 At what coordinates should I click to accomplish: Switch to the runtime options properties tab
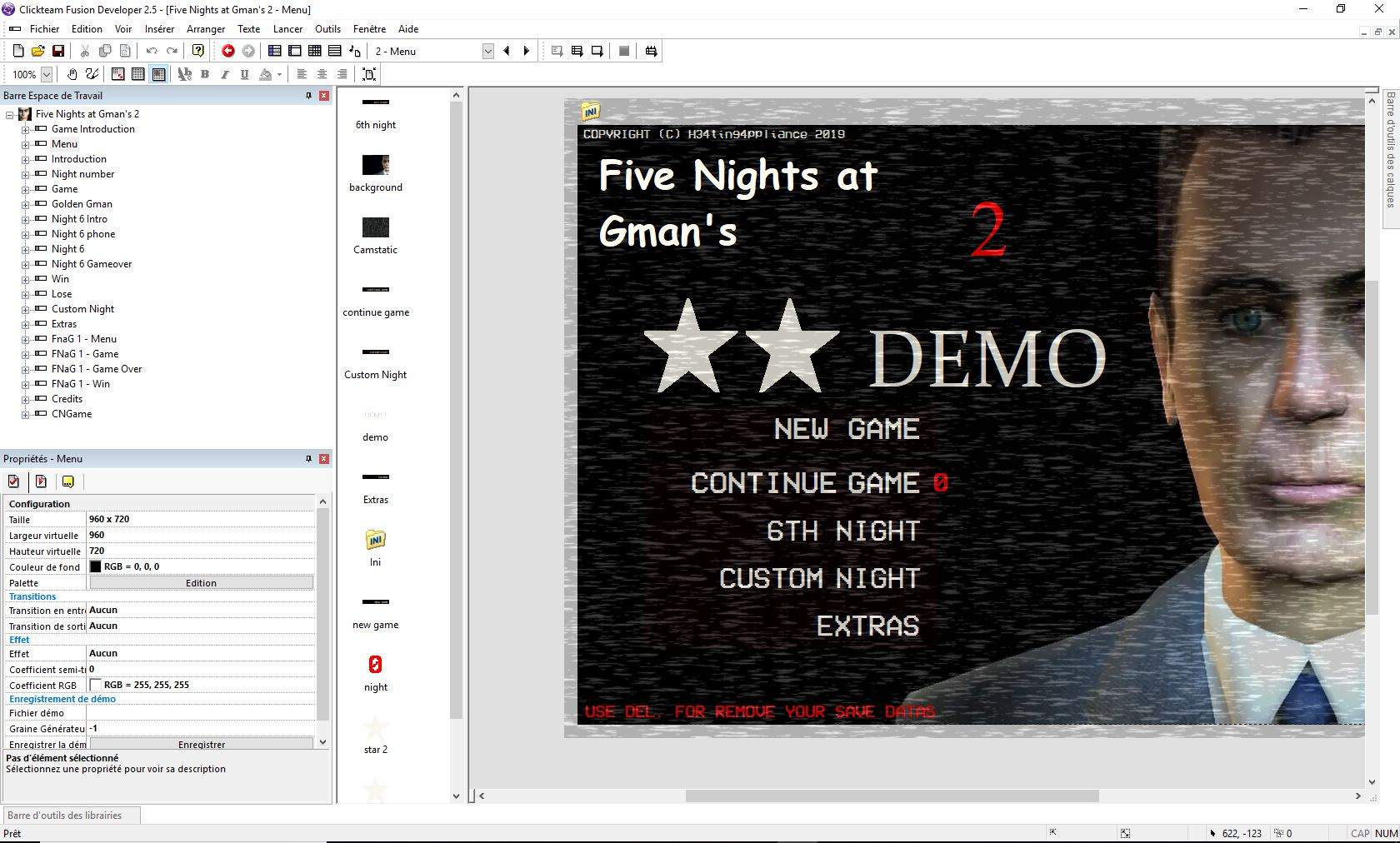pos(41,481)
